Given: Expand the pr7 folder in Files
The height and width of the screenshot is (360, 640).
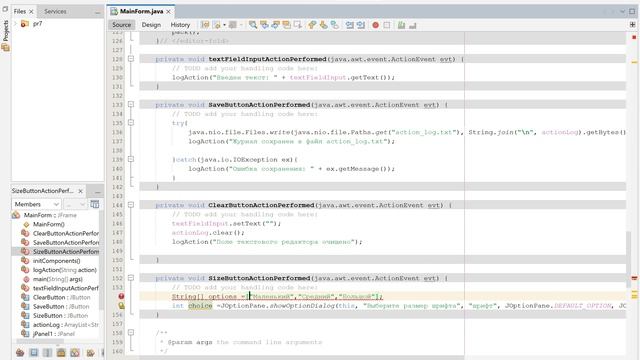Looking at the screenshot, I should point(16,24).
